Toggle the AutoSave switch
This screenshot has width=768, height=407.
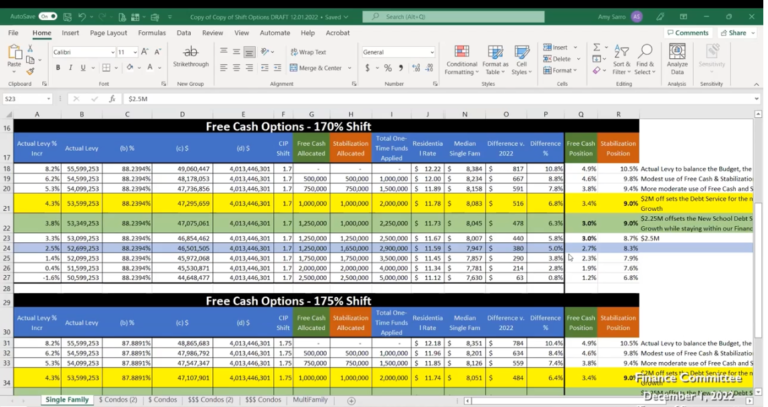pyautogui.click(x=47, y=17)
